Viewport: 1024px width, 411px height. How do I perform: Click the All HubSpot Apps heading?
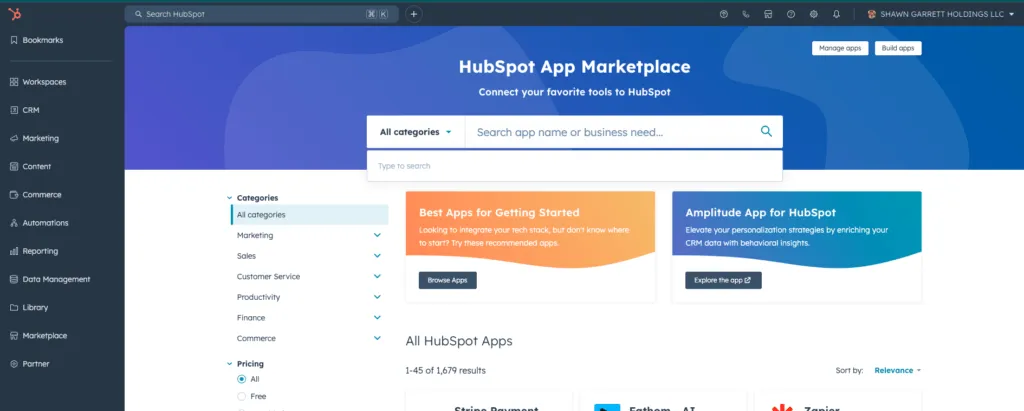(459, 341)
